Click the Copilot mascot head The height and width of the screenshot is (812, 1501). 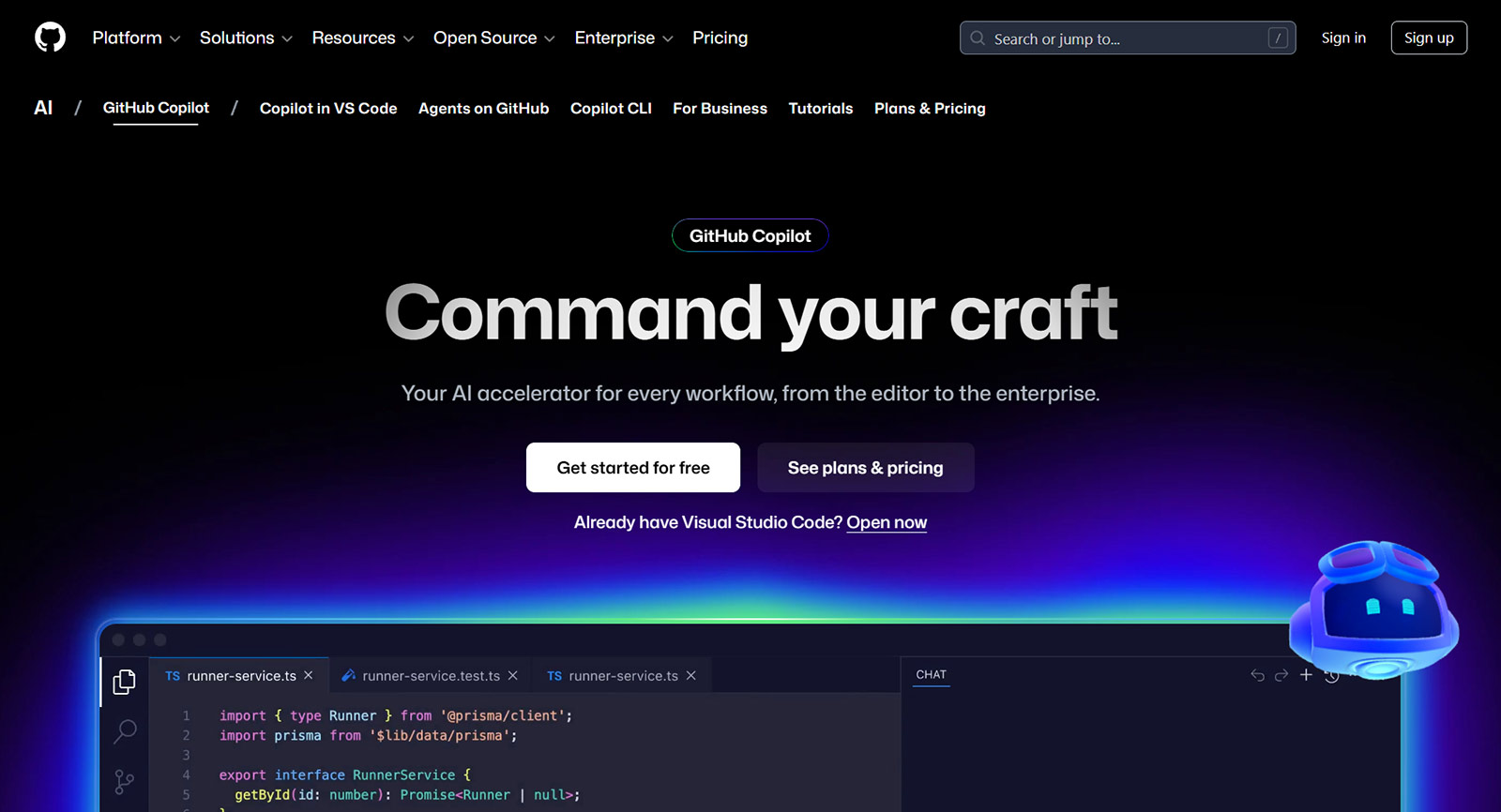[1374, 609]
